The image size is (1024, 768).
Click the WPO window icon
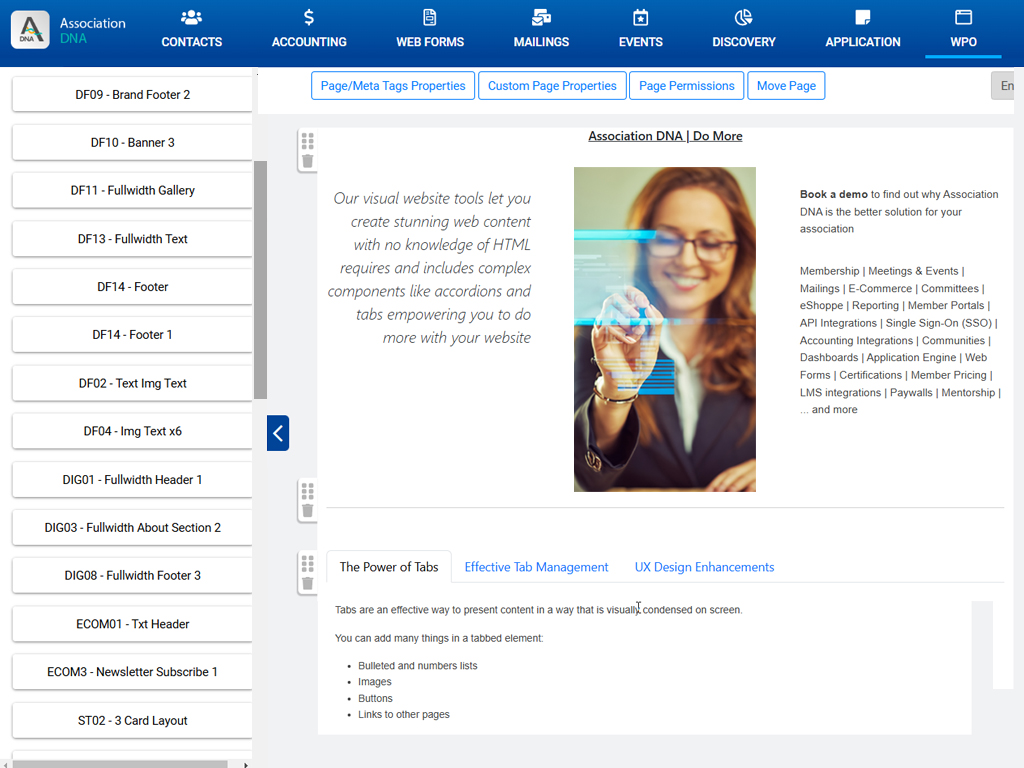click(x=963, y=17)
